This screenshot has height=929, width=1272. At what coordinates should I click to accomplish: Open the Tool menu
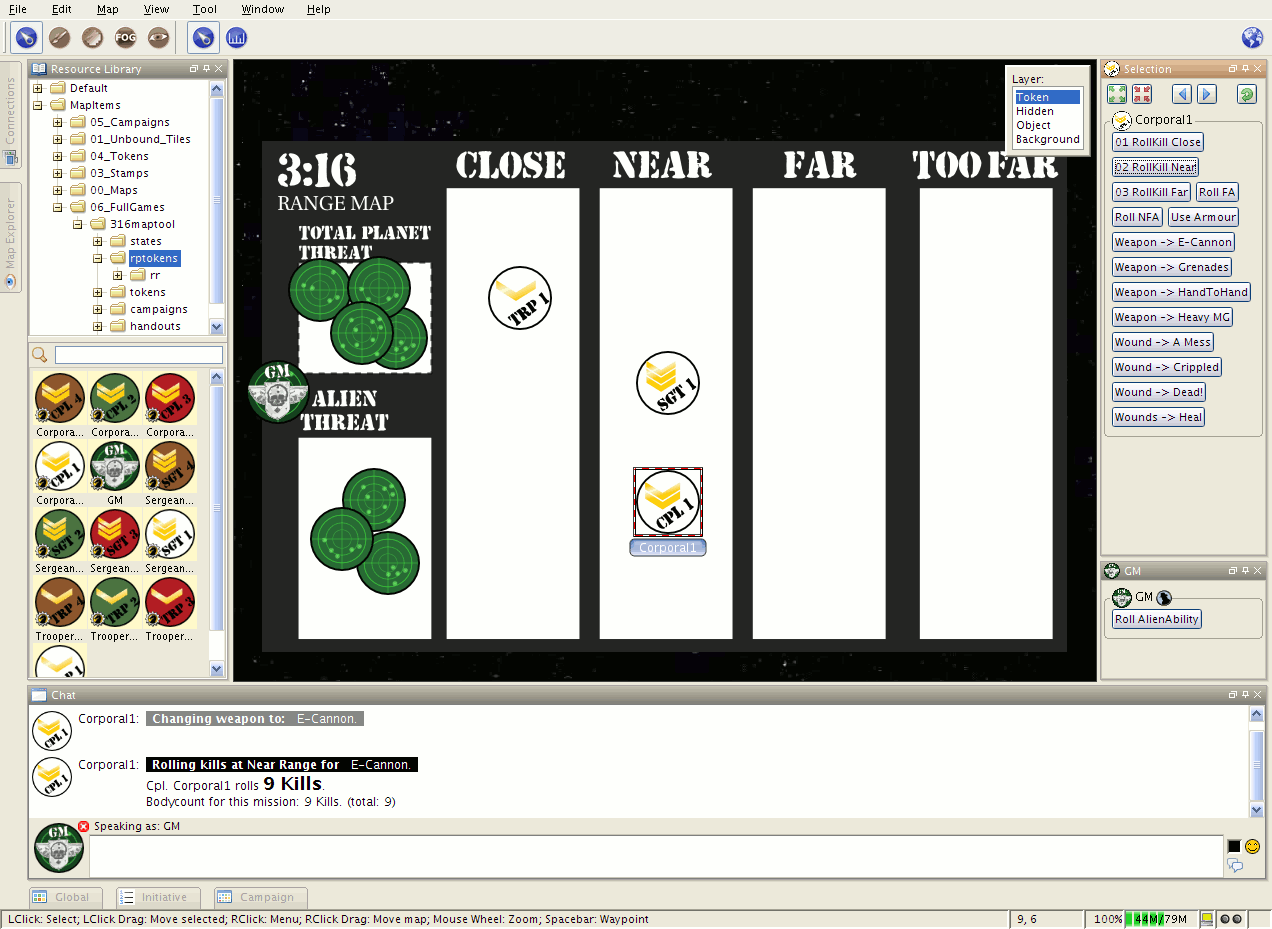click(204, 9)
